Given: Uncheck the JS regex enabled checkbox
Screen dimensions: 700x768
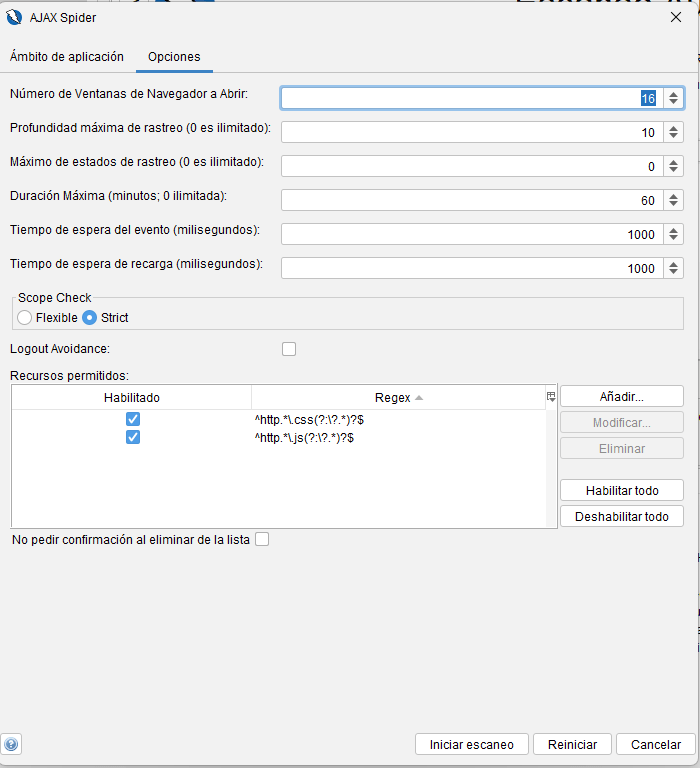Looking at the screenshot, I should point(132,437).
